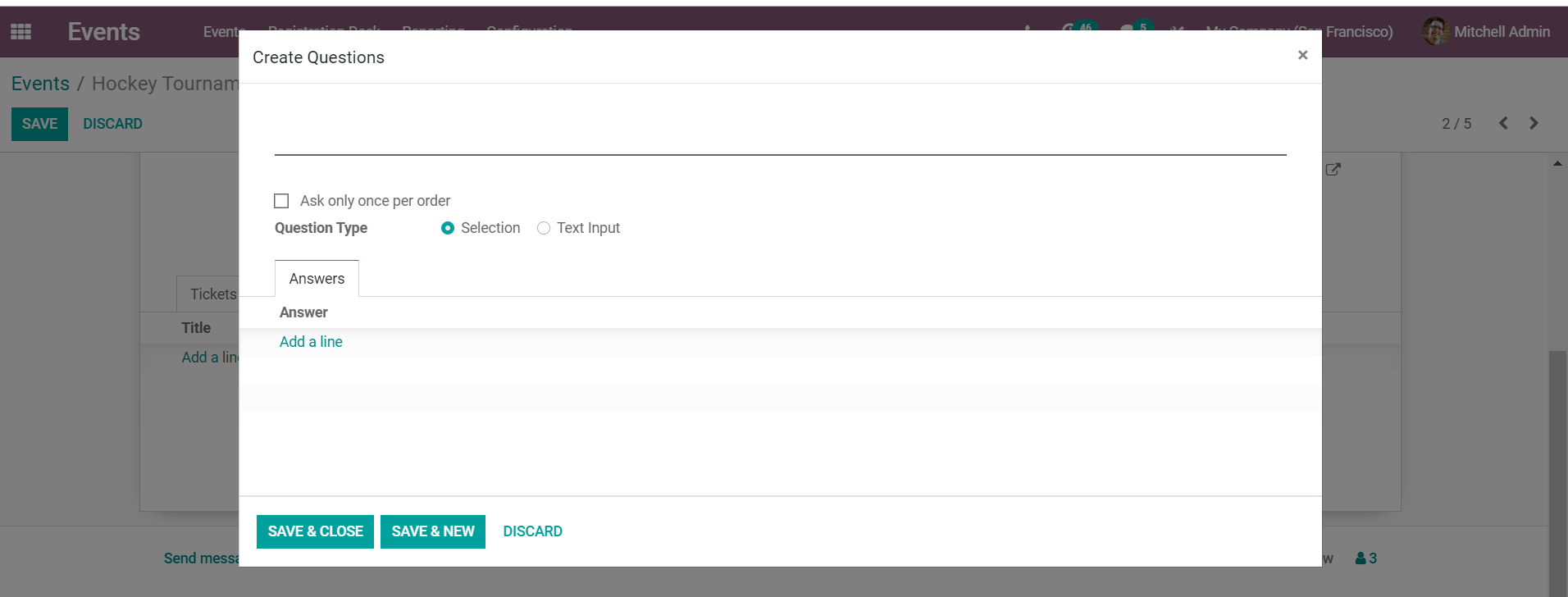The width and height of the screenshot is (1568, 597).
Task: Go to Events breadcrumb link
Action: pos(40,84)
